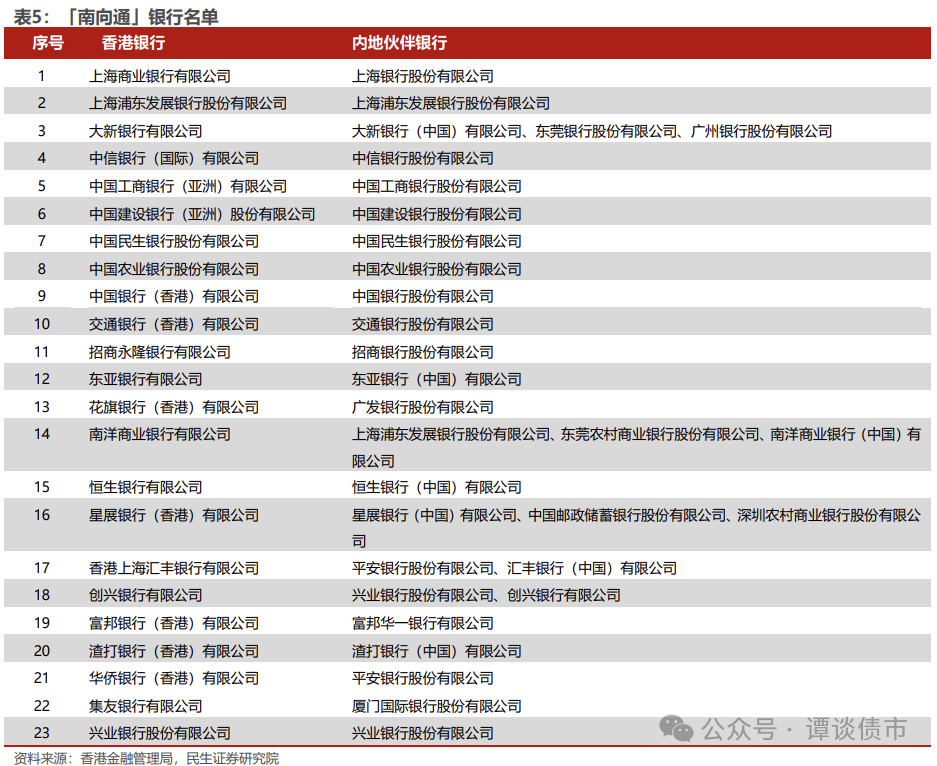Select cell 中国工商银行（亚洲）有限公司
The width and height of the screenshot is (937, 766).
coord(188,186)
